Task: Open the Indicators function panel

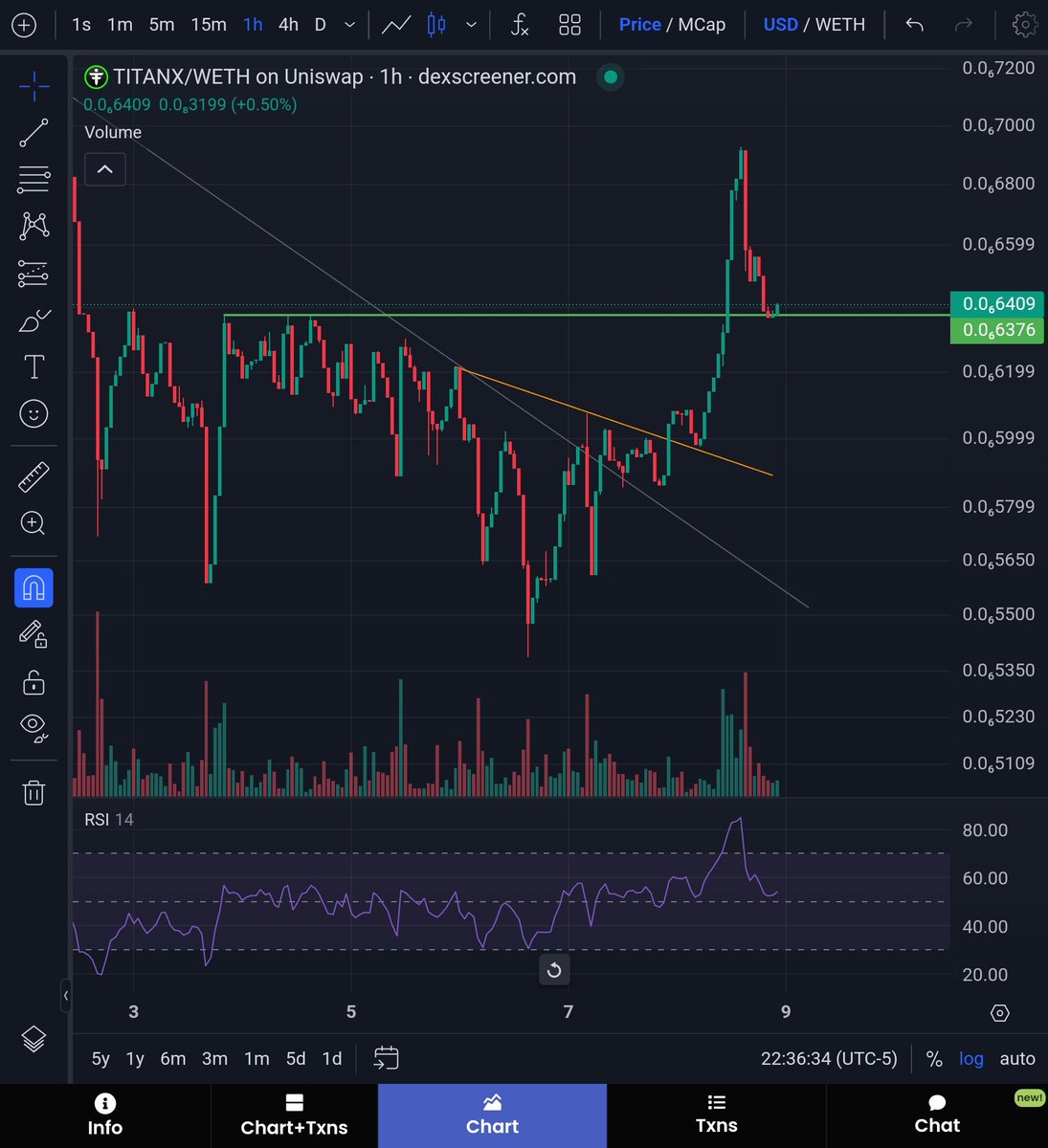Action: [x=519, y=25]
